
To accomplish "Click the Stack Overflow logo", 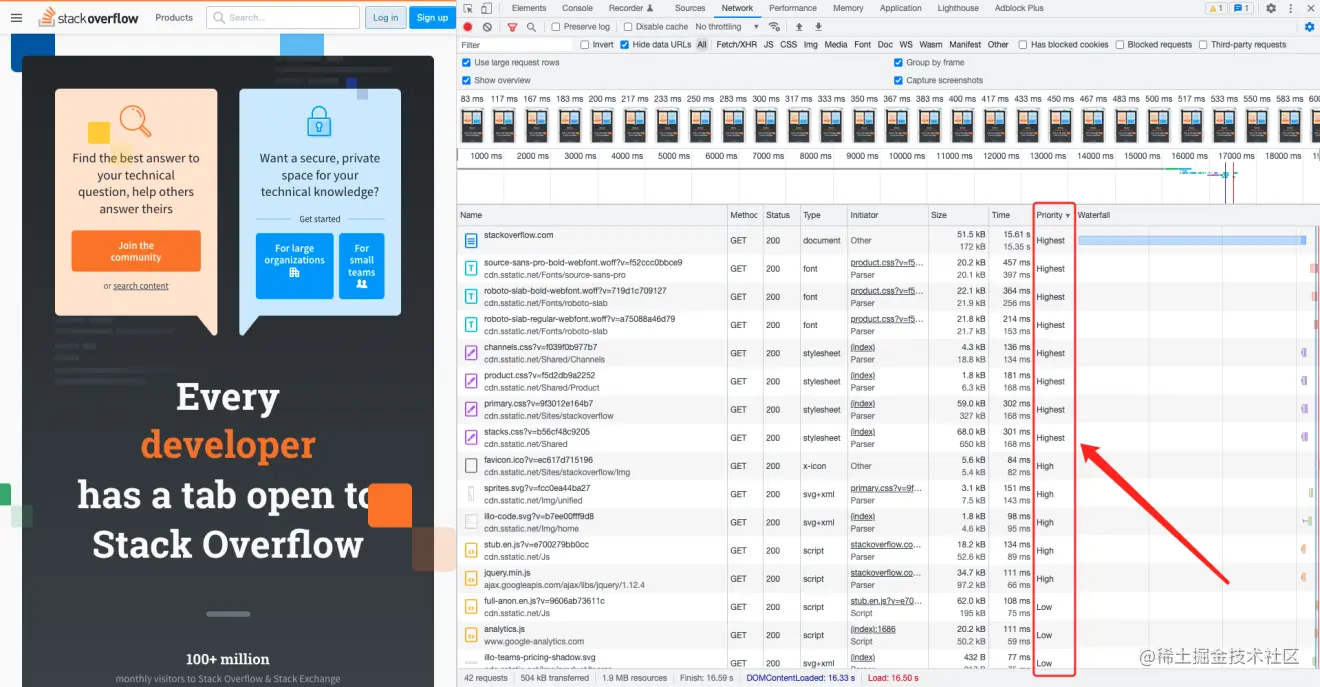I will [89, 17].
